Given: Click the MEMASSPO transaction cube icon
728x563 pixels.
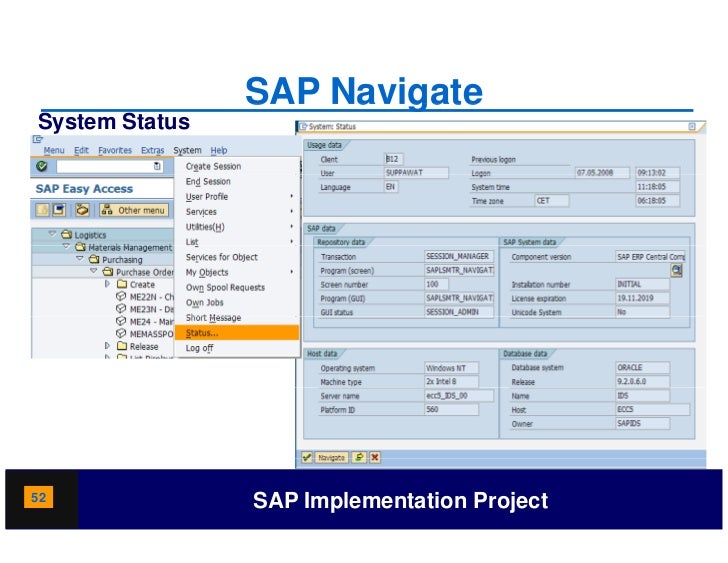Looking at the screenshot, I should (x=121, y=333).
